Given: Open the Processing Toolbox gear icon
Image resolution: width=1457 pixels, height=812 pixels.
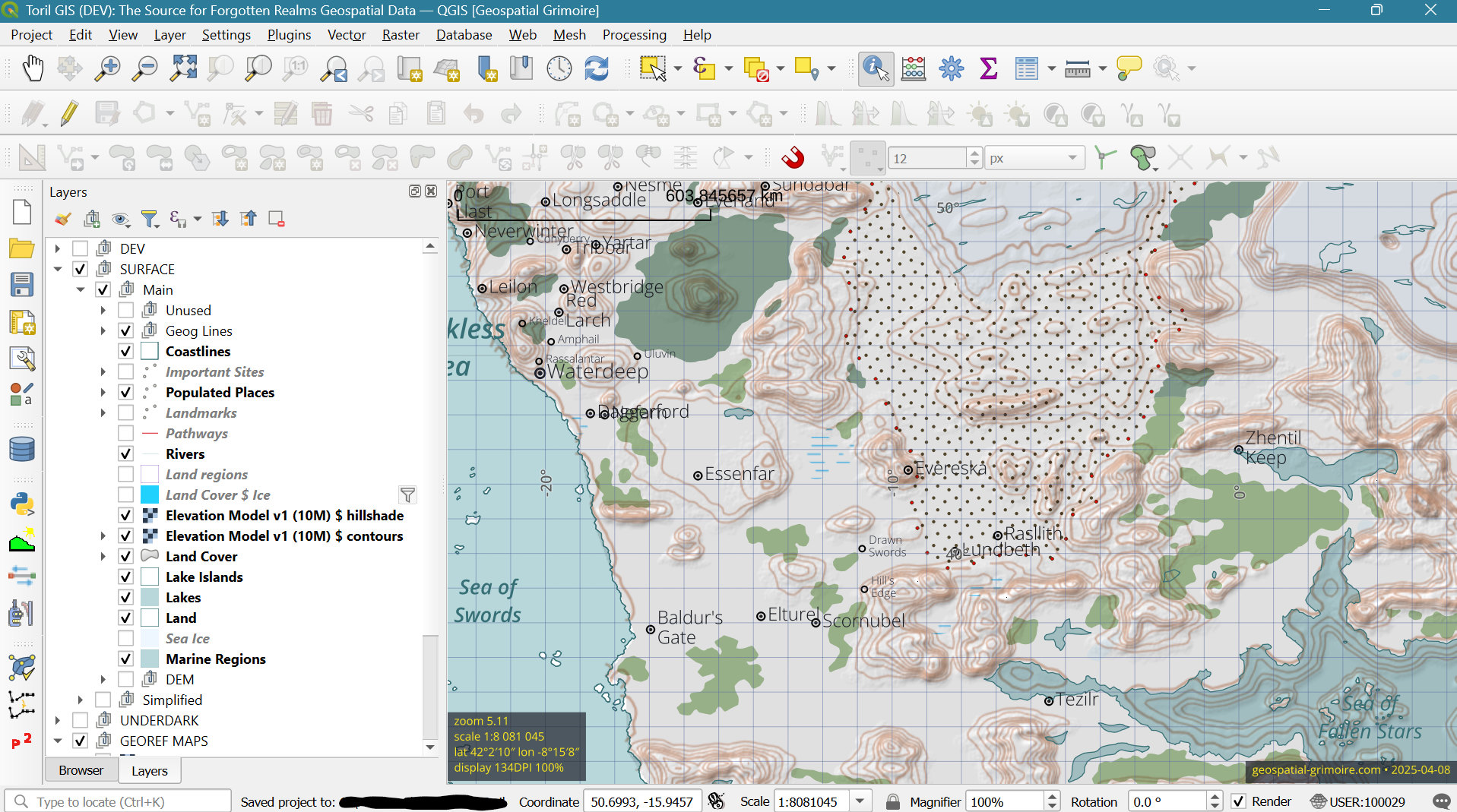Looking at the screenshot, I should pyautogui.click(x=951, y=68).
